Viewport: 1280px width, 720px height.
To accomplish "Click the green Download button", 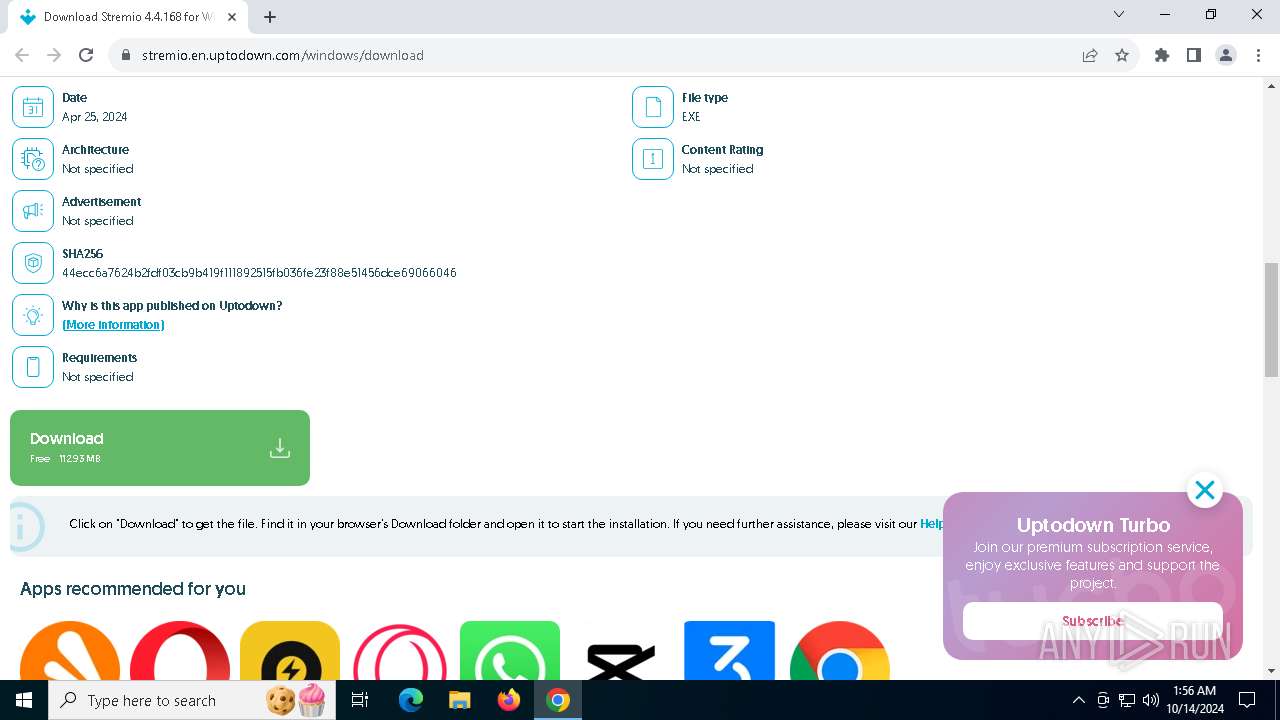I will [x=160, y=448].
